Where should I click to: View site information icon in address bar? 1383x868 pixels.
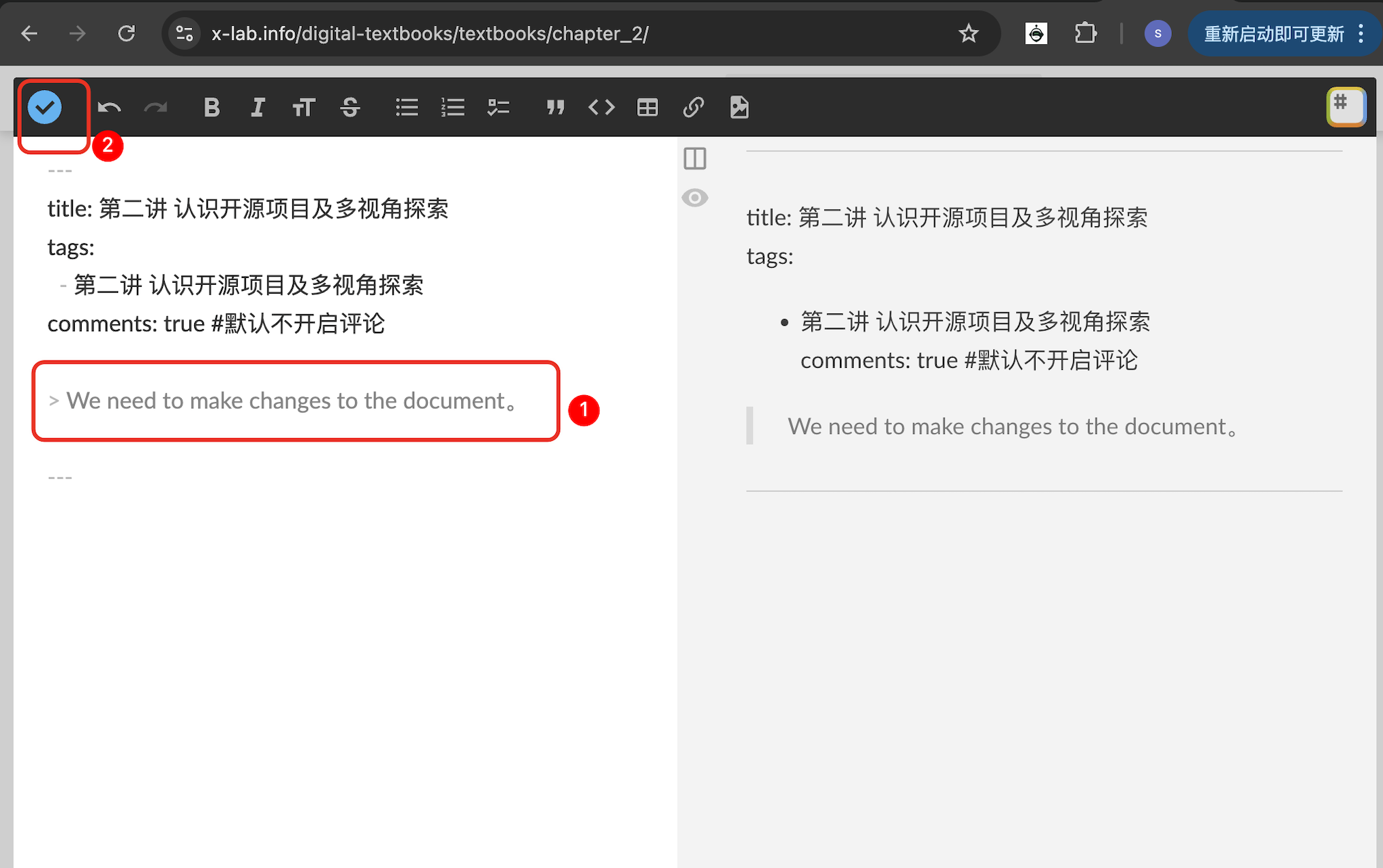coord(185,33)
